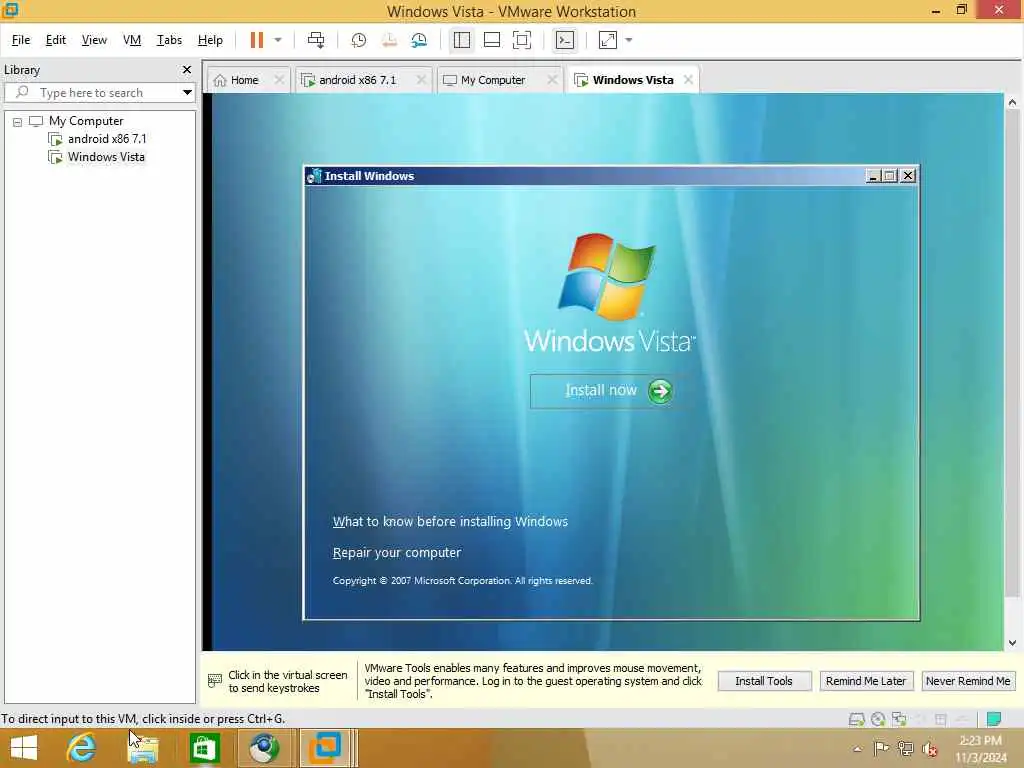
Task: Click Never Remind Me button
Action: click(968, 681)
